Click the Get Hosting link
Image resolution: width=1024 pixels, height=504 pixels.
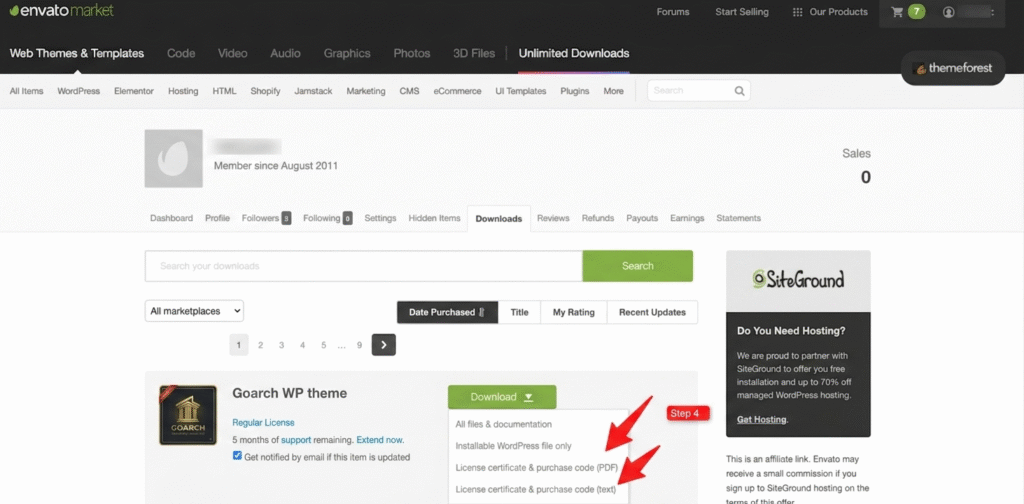(761, 420)
